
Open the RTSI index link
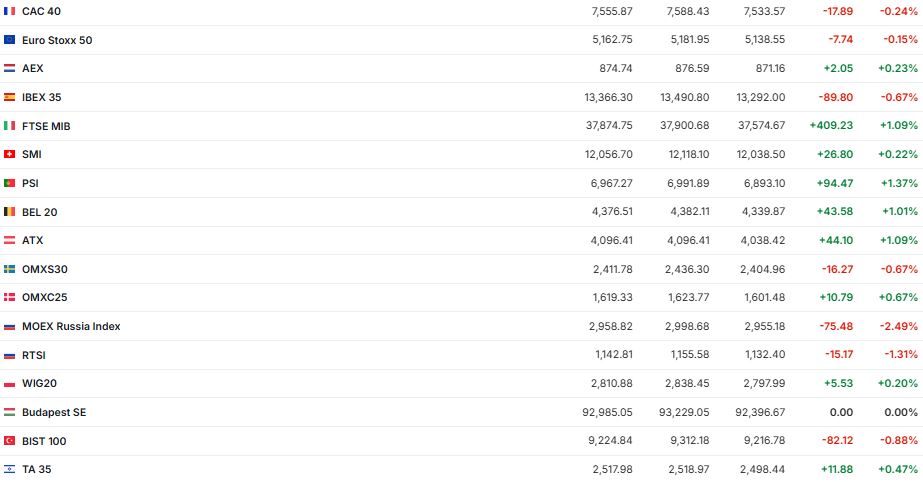[x=34, y=355]
